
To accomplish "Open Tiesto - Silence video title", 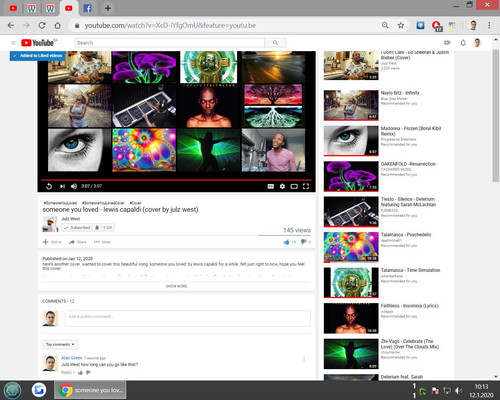I will pos(408,202).
